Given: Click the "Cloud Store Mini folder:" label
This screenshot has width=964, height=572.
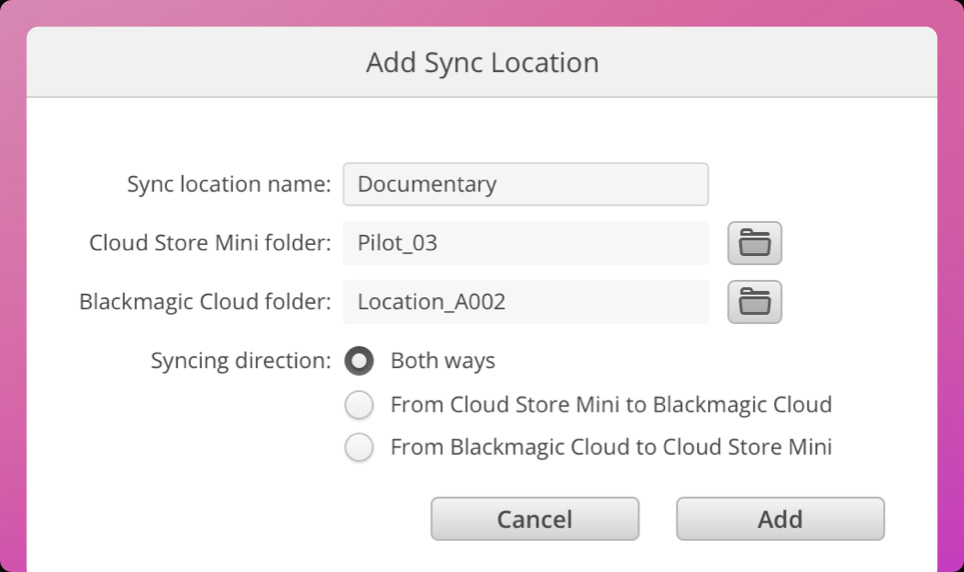Looking at the screenshot, I should [210, 243].
